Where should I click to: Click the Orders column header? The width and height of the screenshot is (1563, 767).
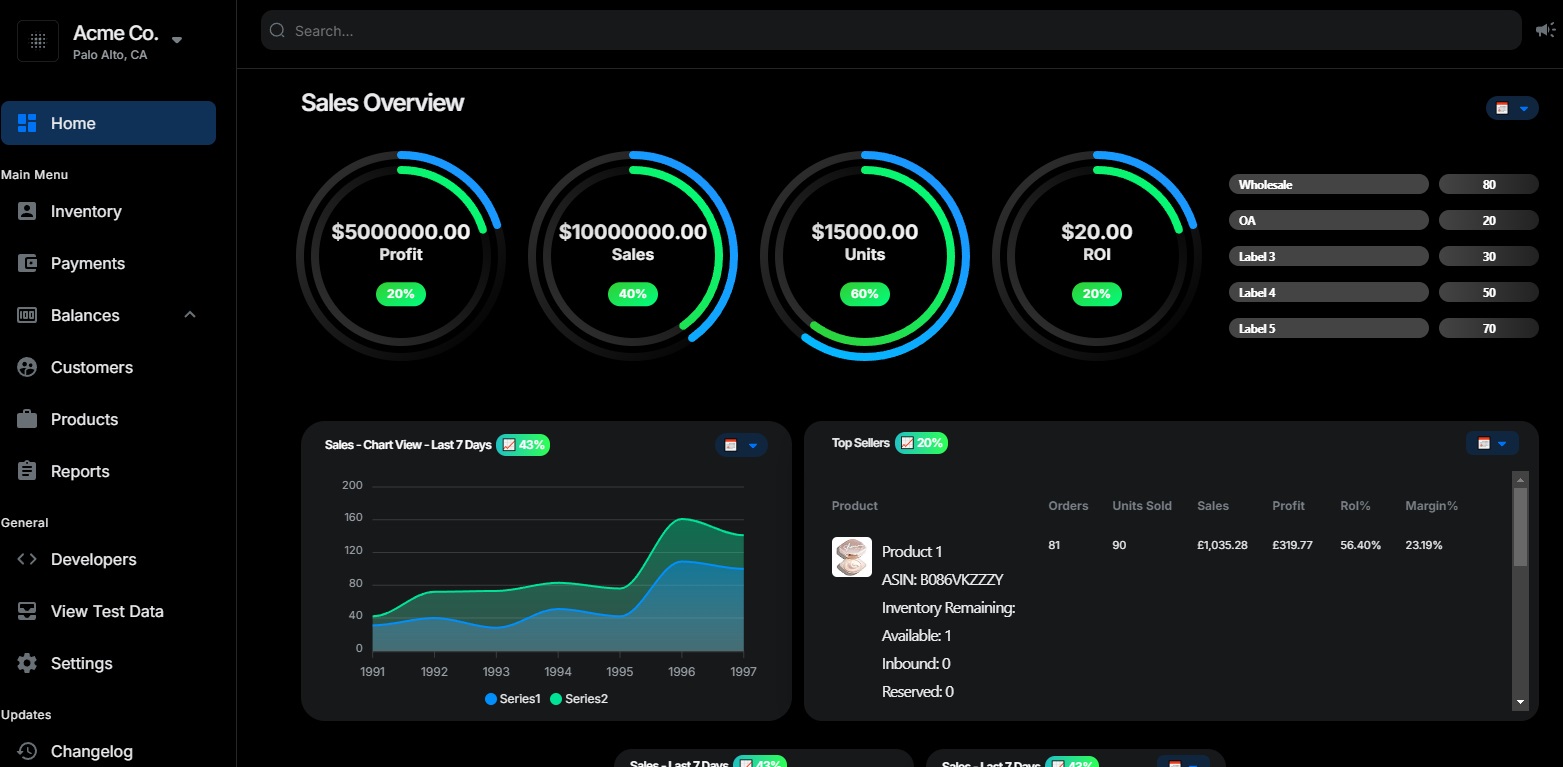[x=1068, y=506]
